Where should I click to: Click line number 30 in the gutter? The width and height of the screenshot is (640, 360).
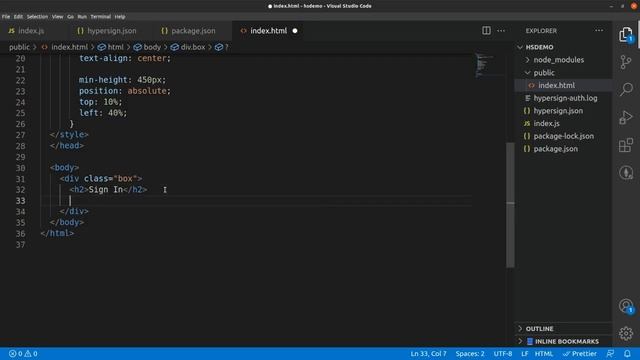(20, 168)
